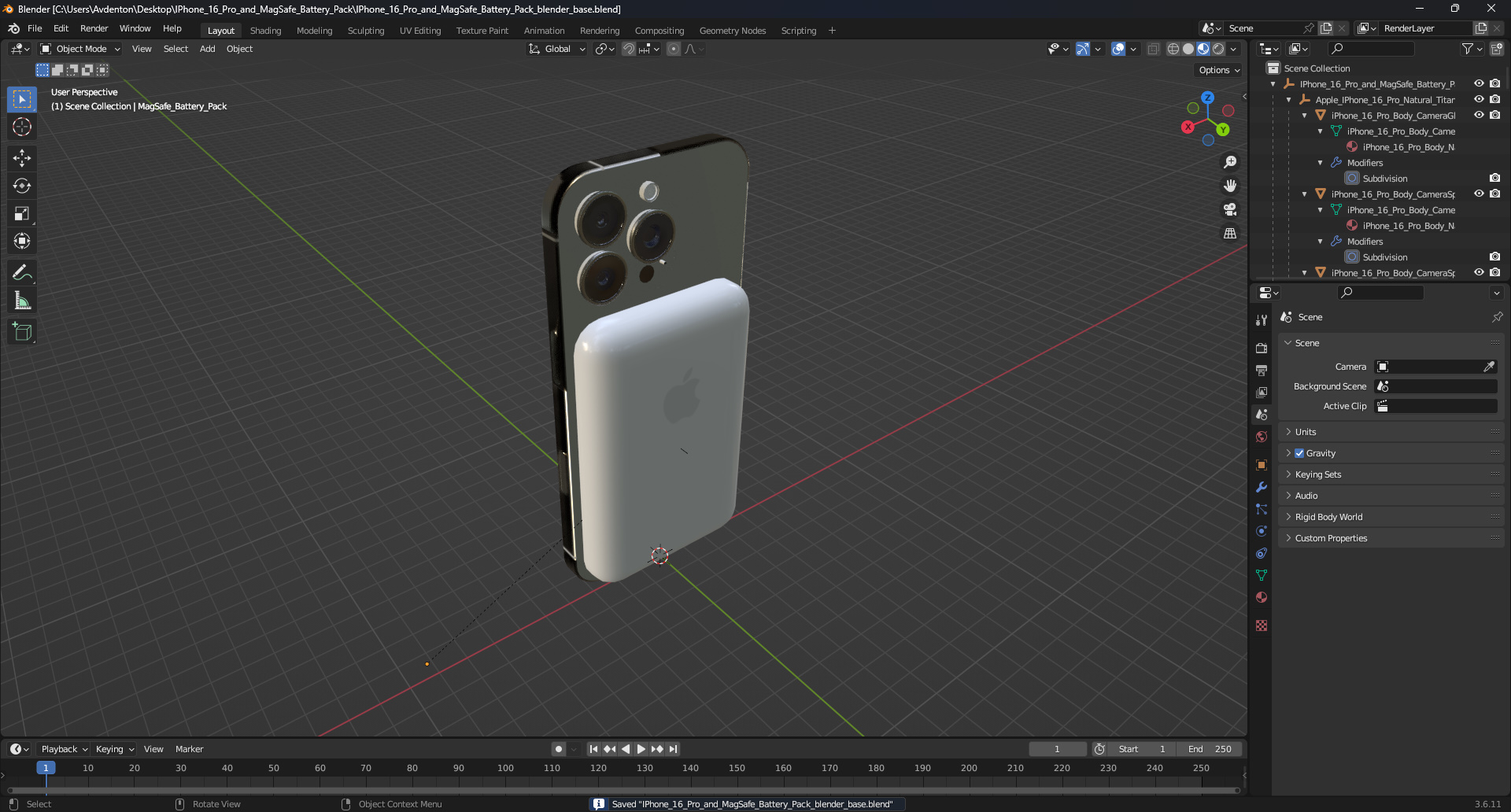Add new collection in outliner header

pyautogui.click(x=1497, y=49)
